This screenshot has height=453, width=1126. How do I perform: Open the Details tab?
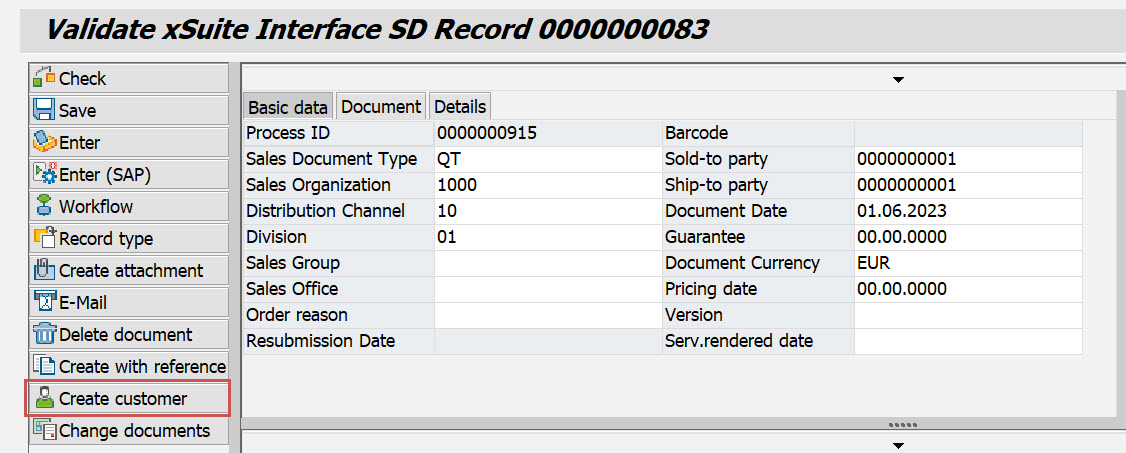tap(460, 106)
